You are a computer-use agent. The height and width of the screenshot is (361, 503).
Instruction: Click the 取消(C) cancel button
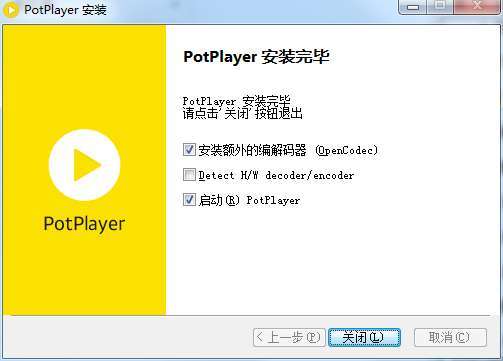(x=450, y=337)
